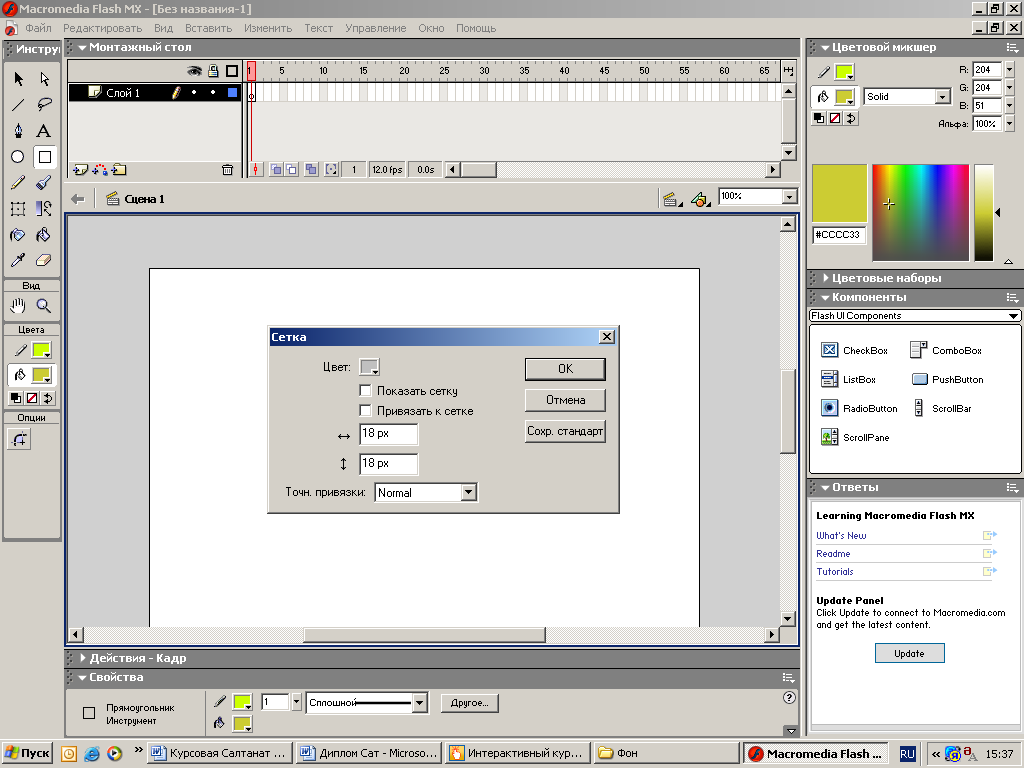Select the Paint Bucket tool
This screenshot has height=768, width=1024.
tap(44, 234)
